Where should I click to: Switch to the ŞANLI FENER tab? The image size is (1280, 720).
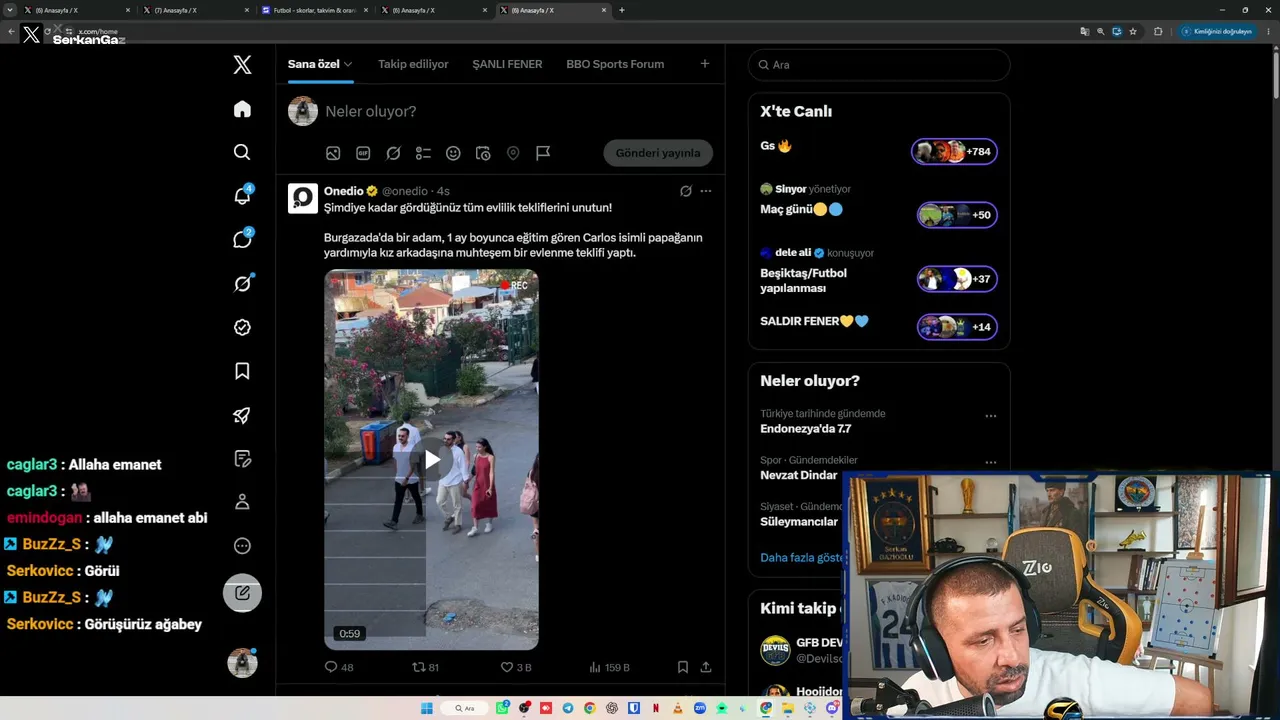click(x=507, y=64)
